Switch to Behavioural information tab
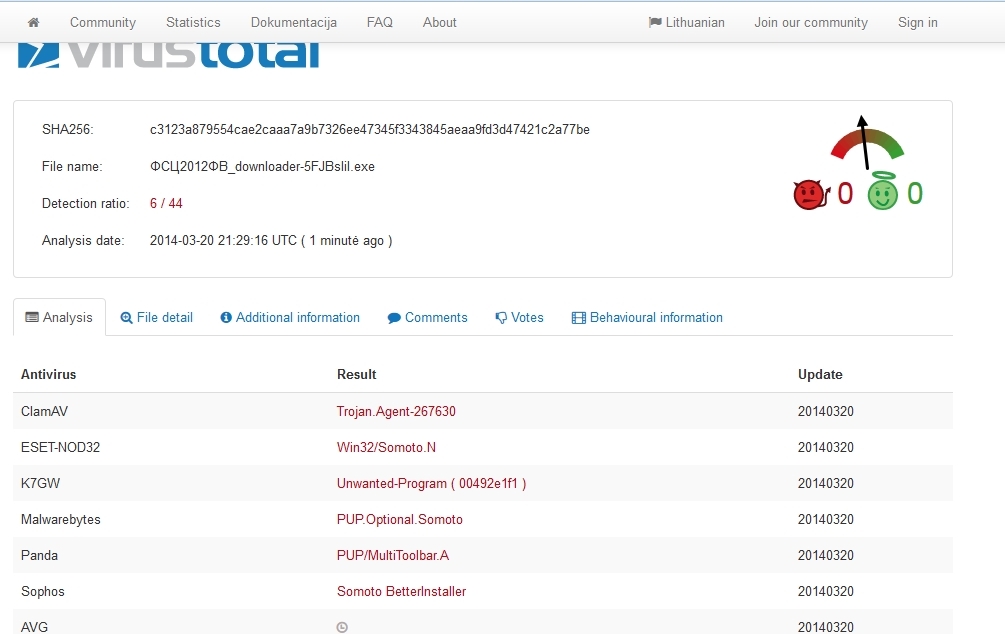The width and height of the screenshot is (1005, 634). (647, 317)
